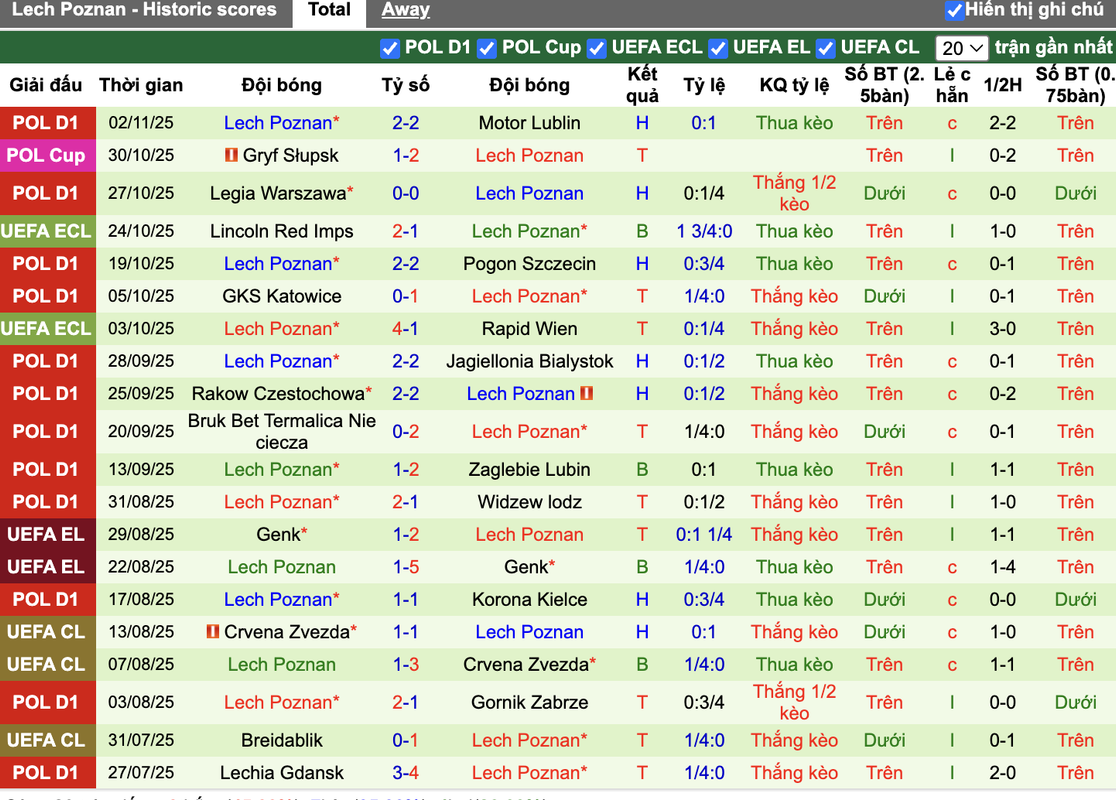The image size is (1116, 800).
Task: Click UEFA CL badge on 13/08/25 row
Action: [48, 632]
